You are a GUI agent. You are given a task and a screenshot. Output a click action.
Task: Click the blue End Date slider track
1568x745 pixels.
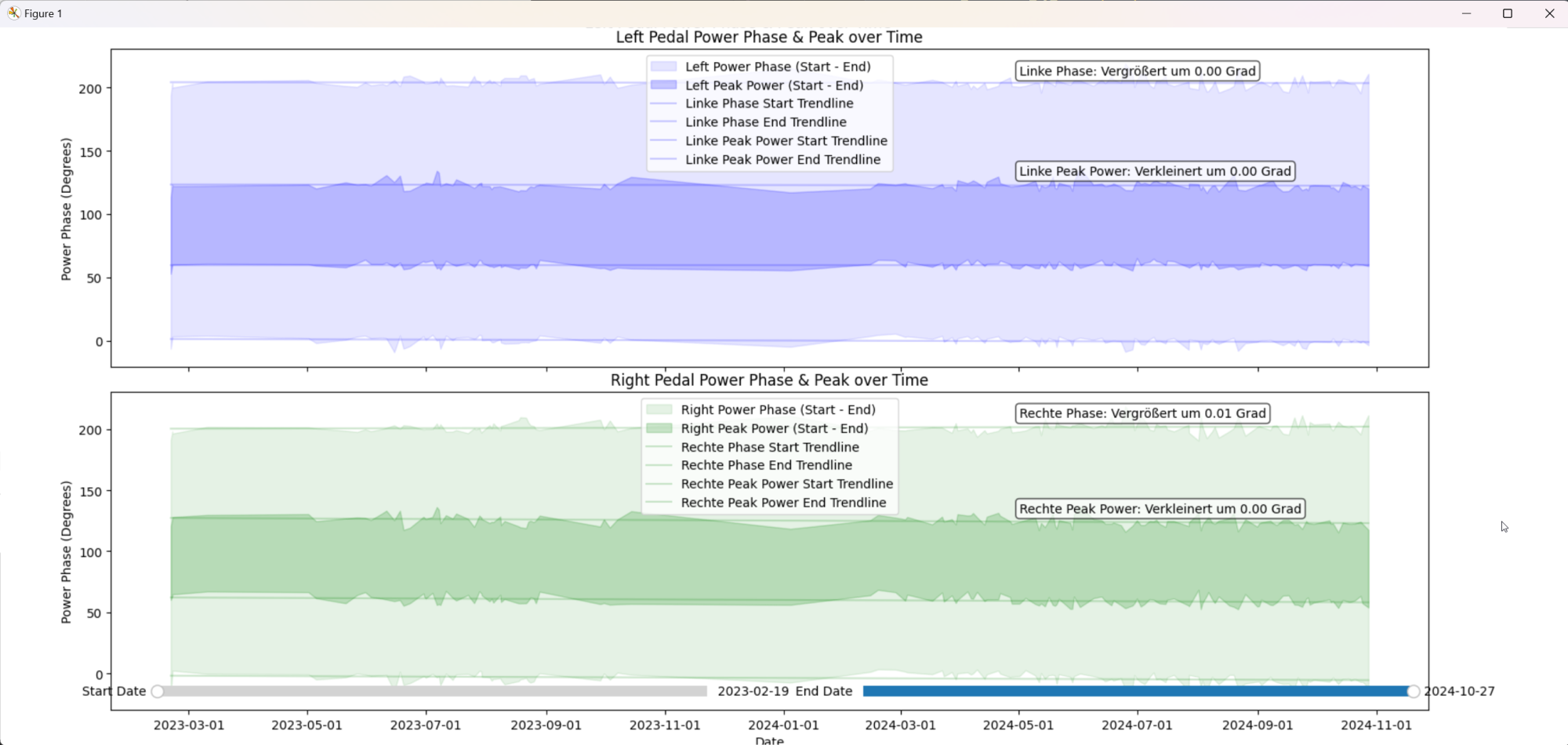[x=1138, y=692]
